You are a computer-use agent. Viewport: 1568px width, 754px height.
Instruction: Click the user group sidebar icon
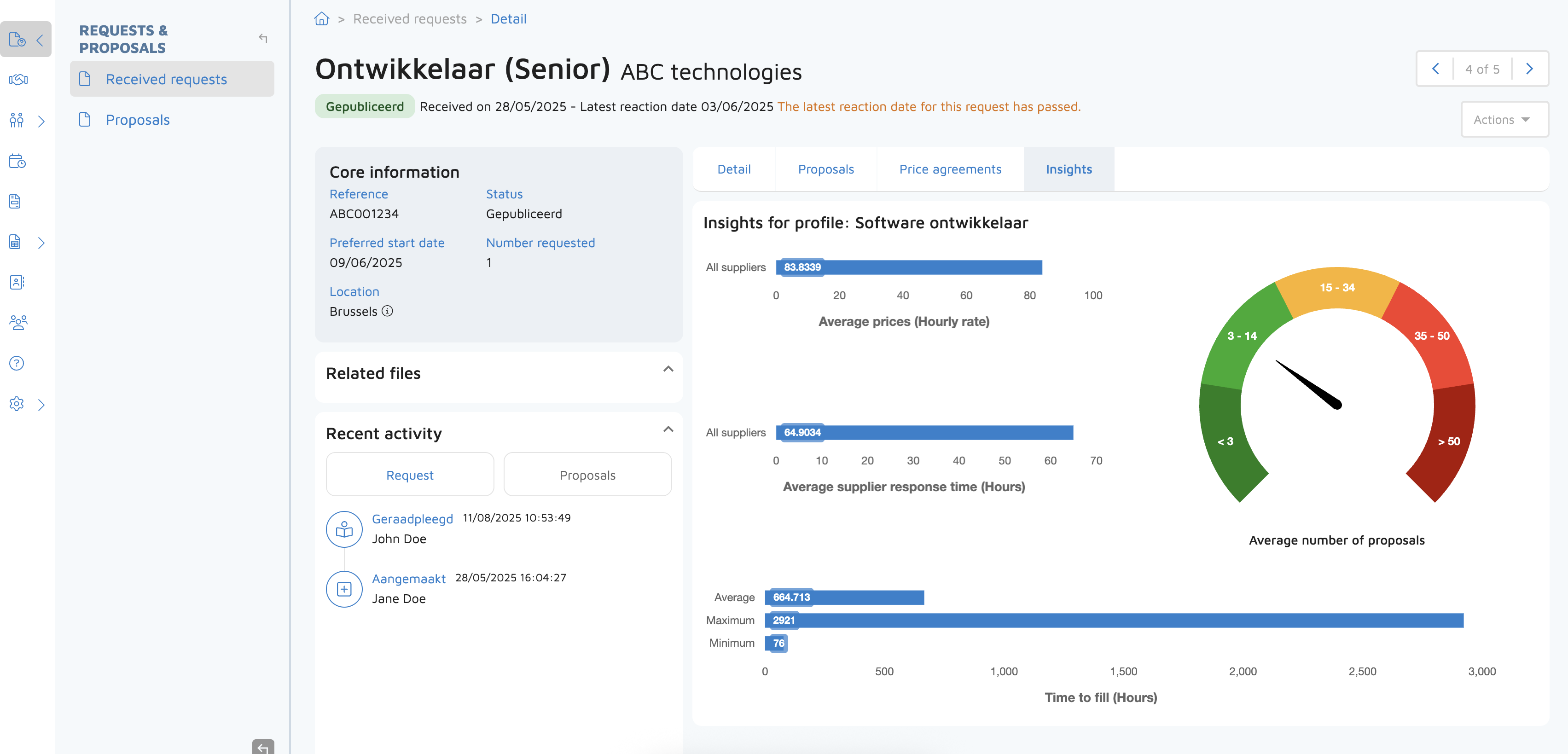point(18,323)
